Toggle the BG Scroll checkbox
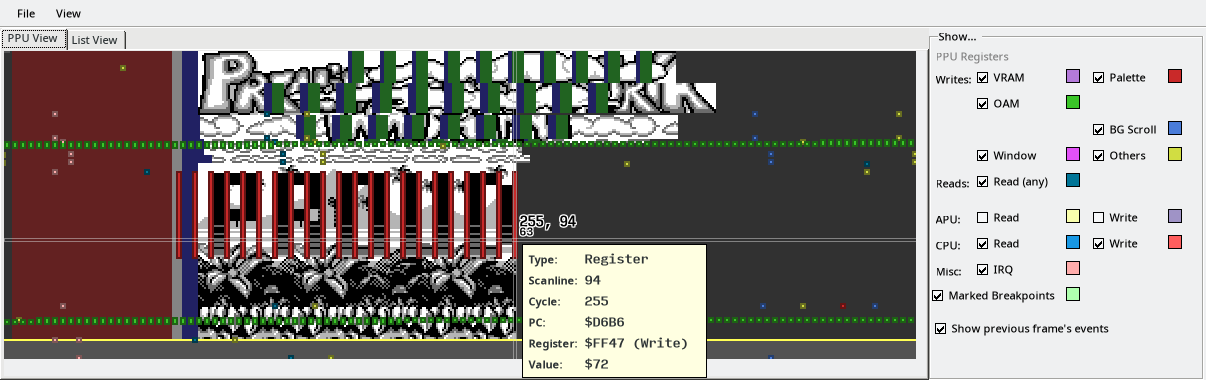The width and height of the screenshot is (1206, 380). point(1099,129)
